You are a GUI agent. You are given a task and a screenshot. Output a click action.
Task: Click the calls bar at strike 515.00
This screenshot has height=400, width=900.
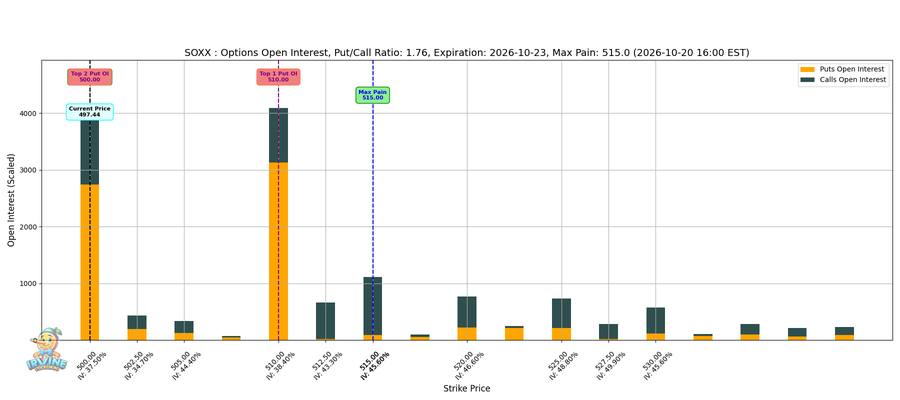pos(373,306)
